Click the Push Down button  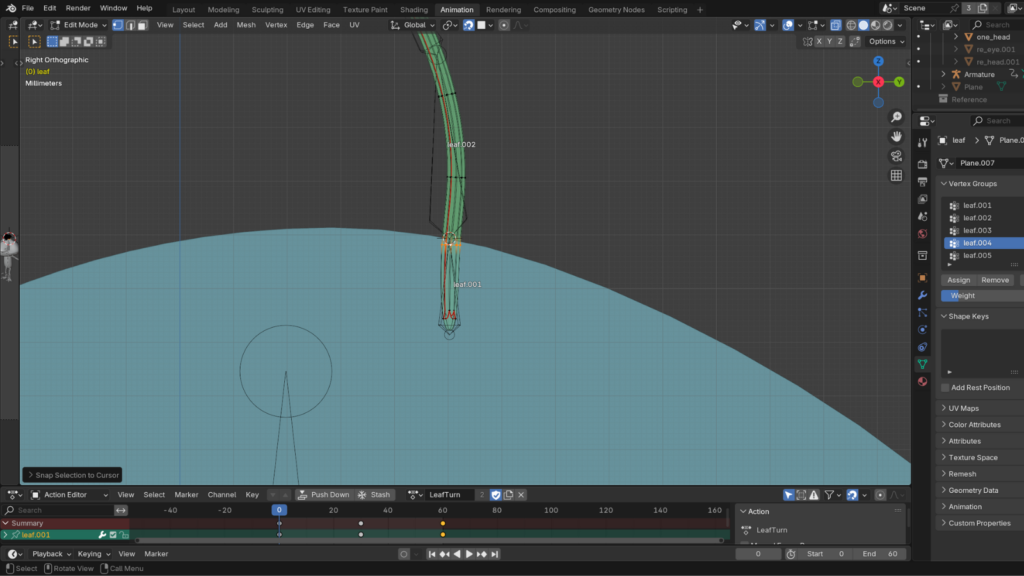pos(323,495)
